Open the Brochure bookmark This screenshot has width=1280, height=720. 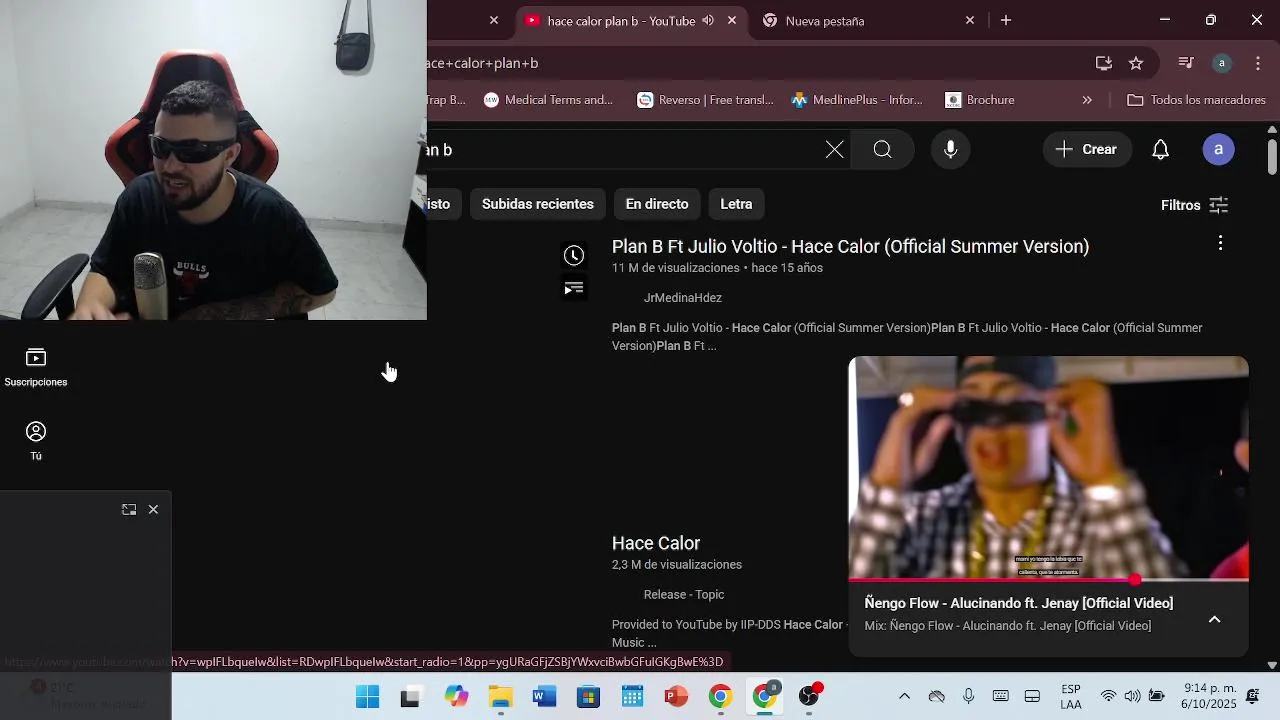tap(980, 100)
